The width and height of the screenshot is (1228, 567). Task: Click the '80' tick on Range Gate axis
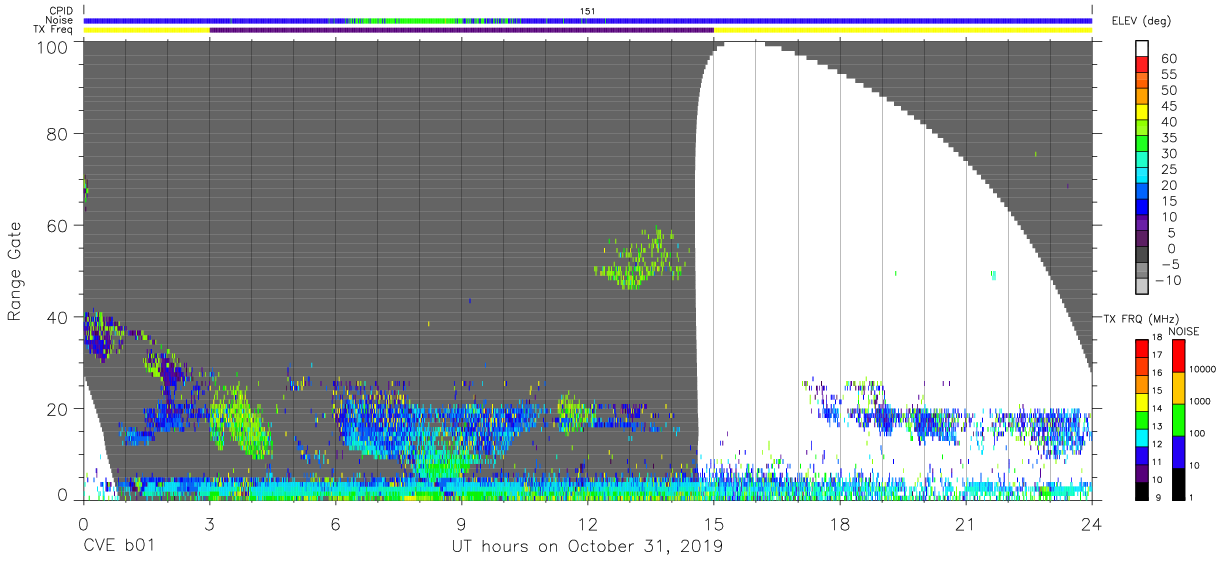click(x=58, y=133)
